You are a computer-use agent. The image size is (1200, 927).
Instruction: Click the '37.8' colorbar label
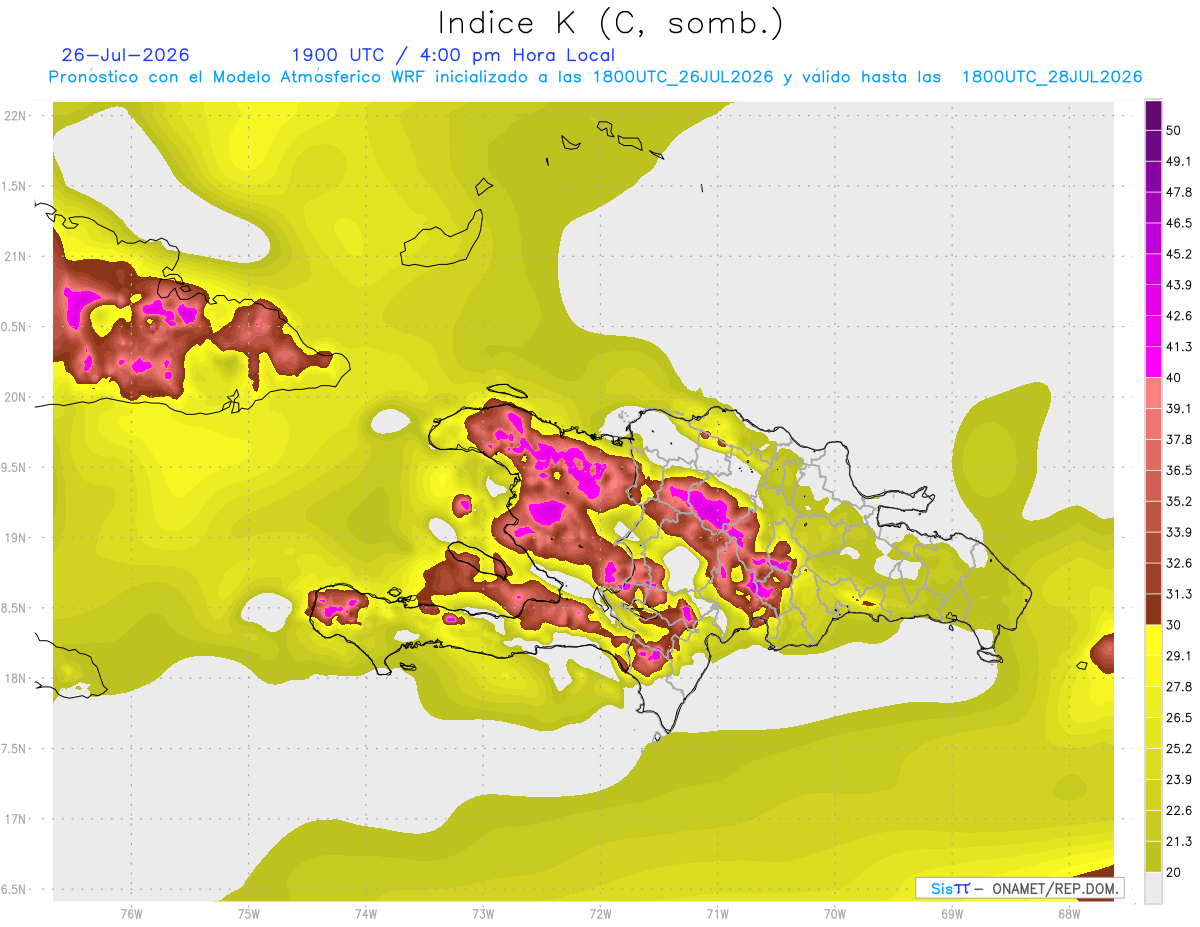pyautogui.click(x=1179, y=439)
